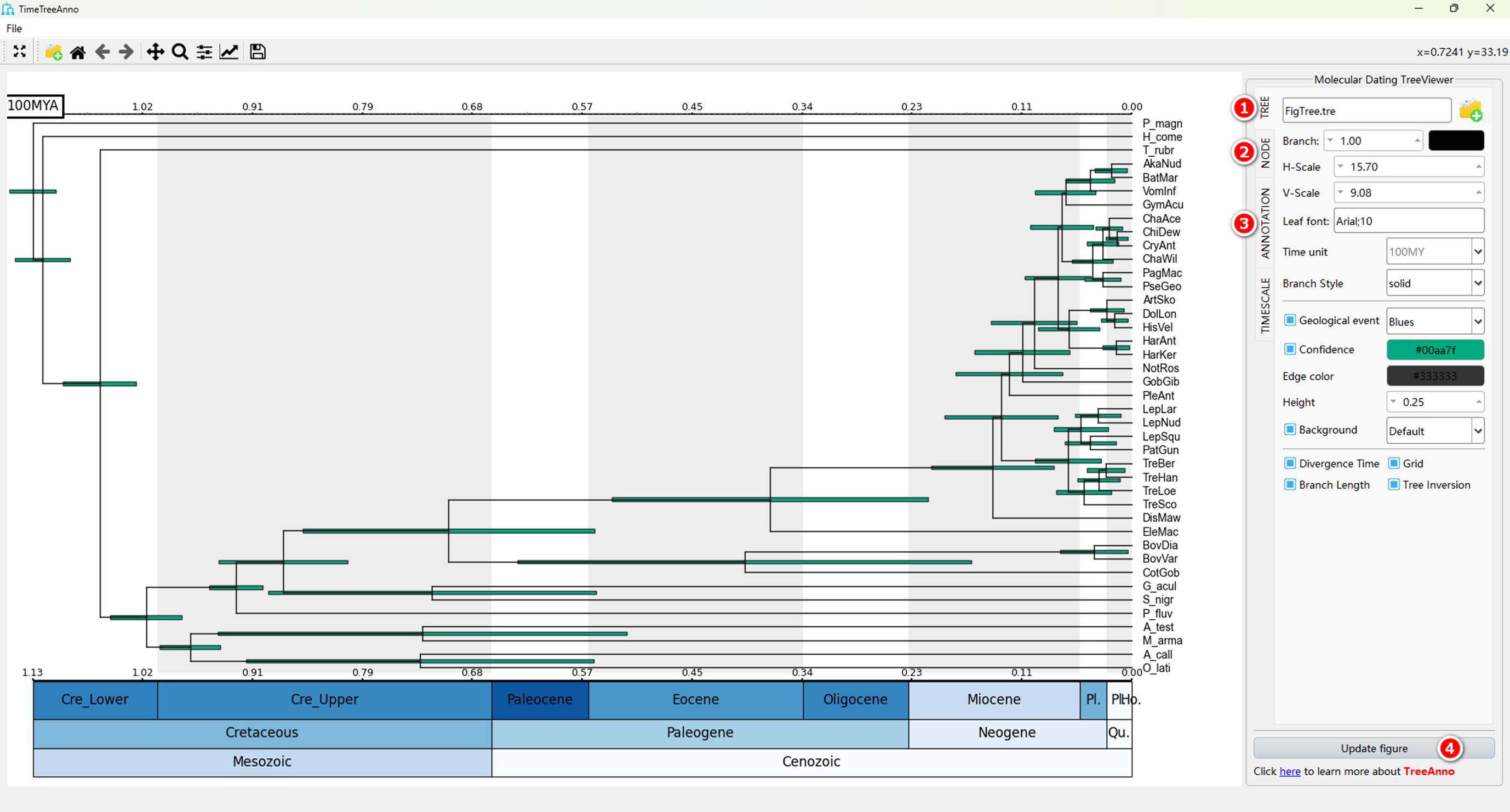Toggle the Branch Length checkbox
This screenshot has width=1510, height=812.
coord(1290,484)
